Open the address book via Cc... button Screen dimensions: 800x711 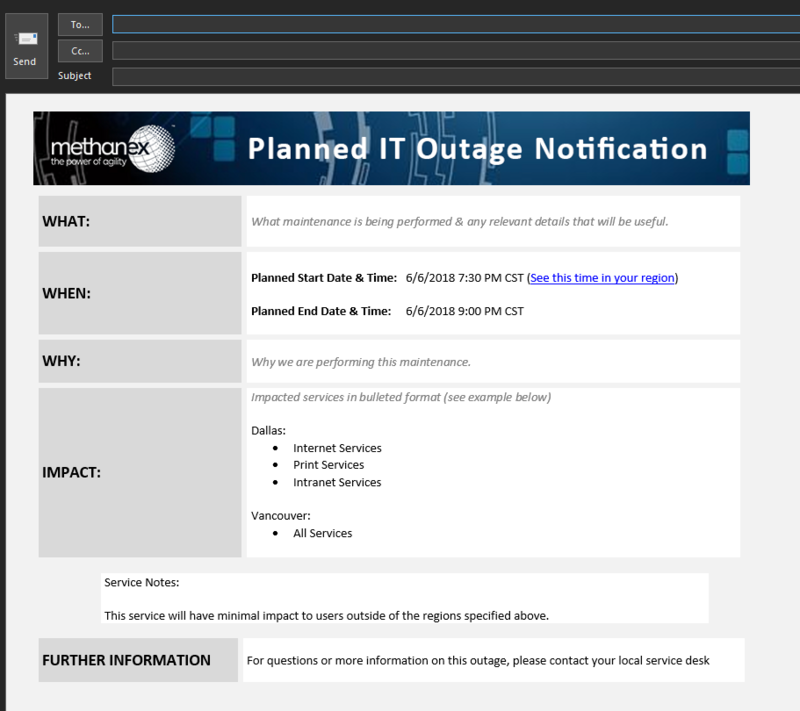coord(80,50)
